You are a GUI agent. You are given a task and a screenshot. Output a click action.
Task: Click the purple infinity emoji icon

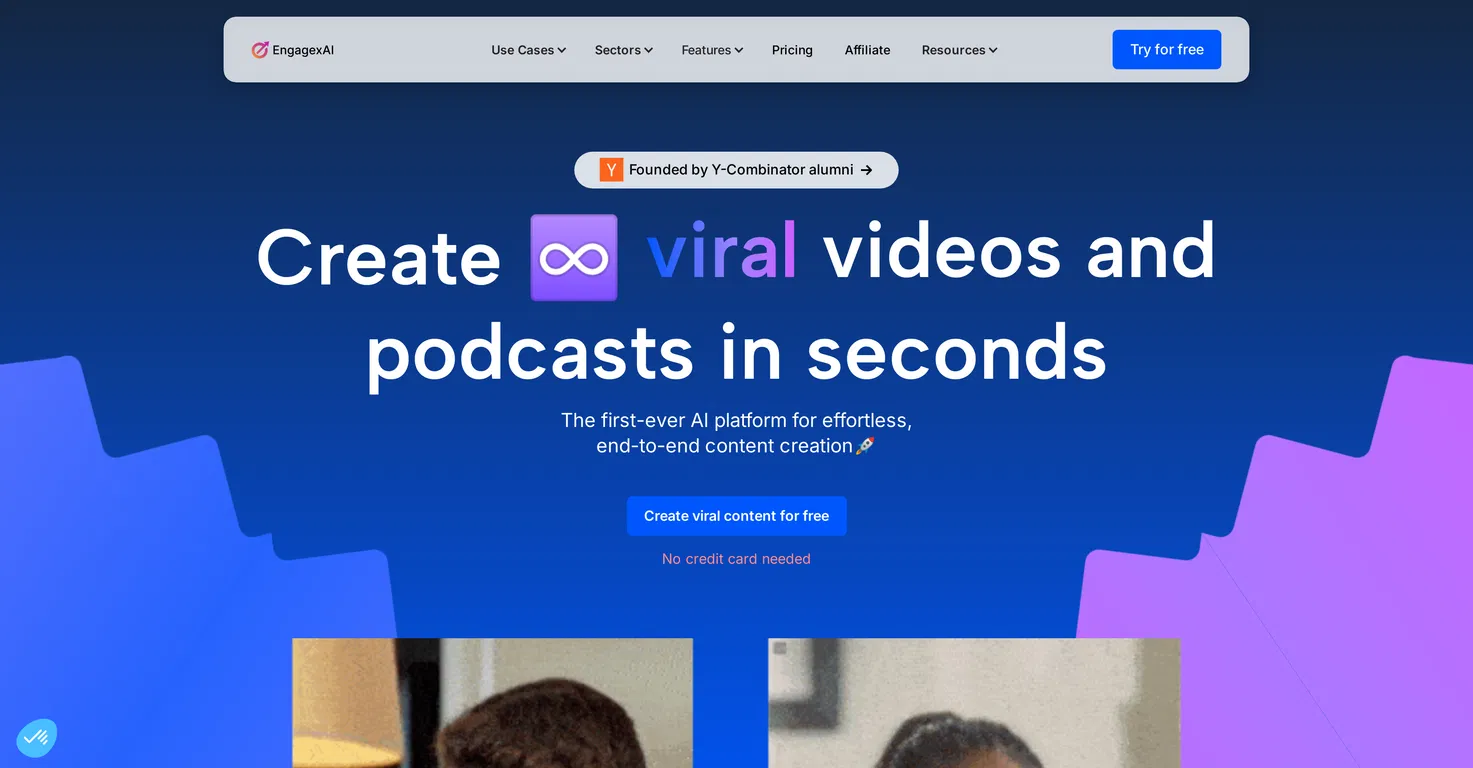point(574,257)
